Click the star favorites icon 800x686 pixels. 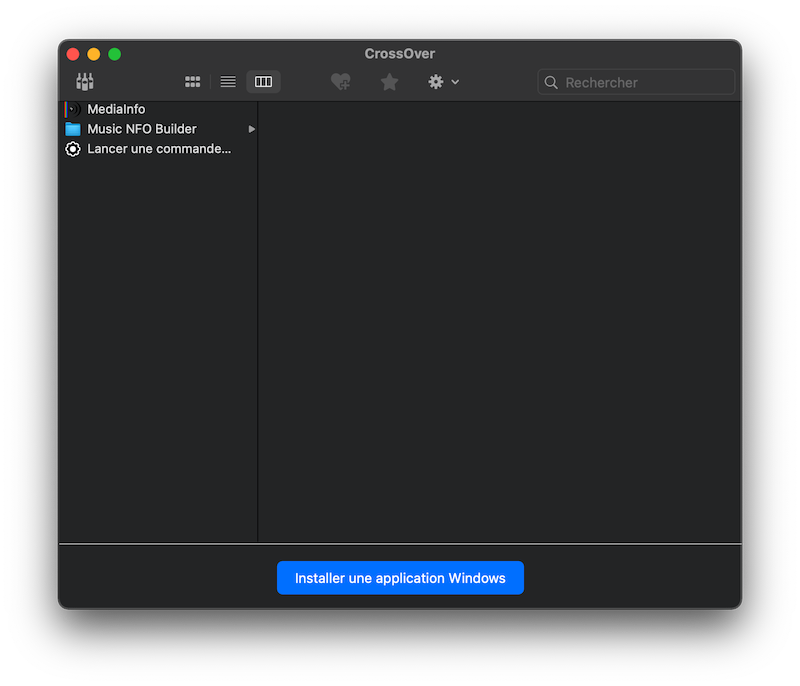[389, 82]
